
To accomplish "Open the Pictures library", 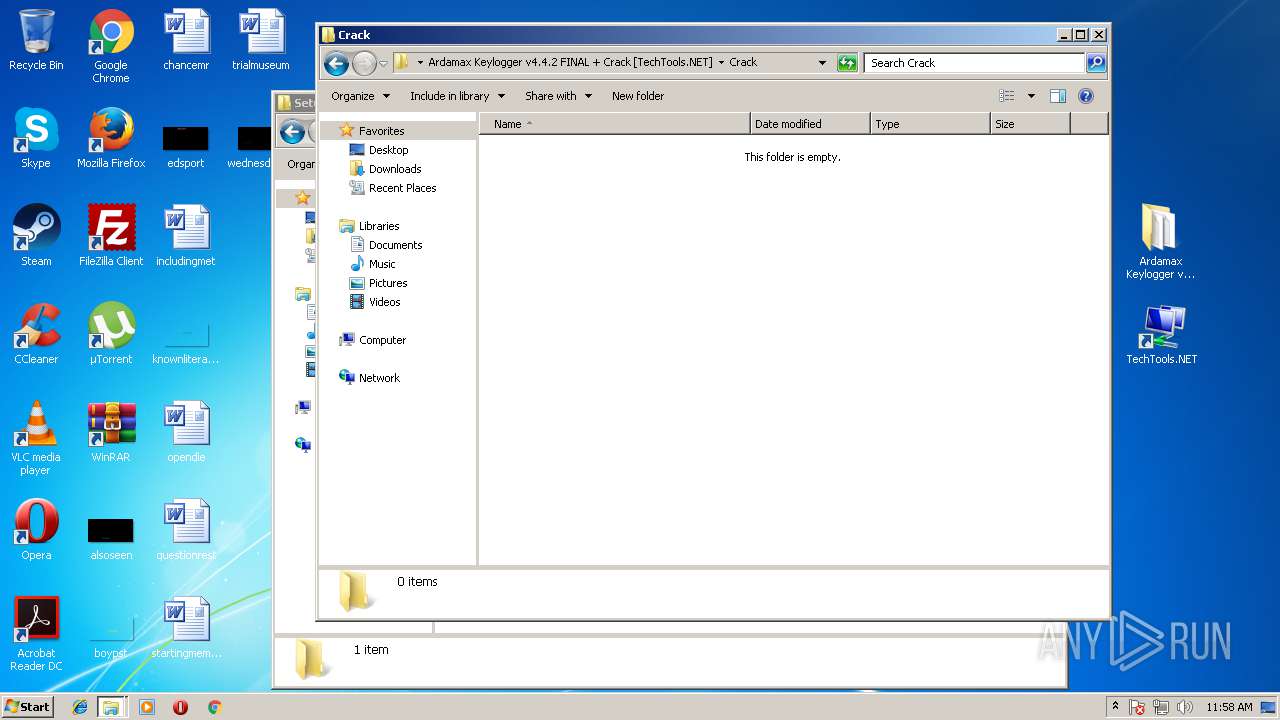I will 387,283.
